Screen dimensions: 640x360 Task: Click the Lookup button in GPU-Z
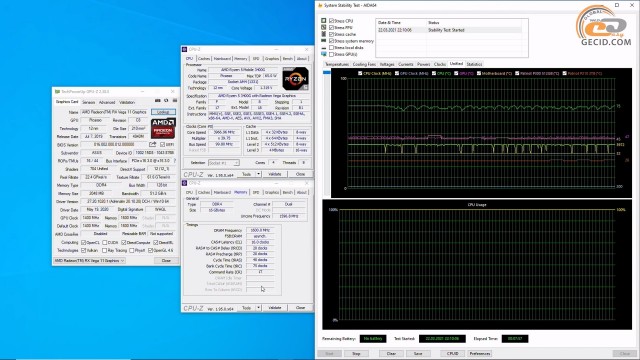(163, 112)
